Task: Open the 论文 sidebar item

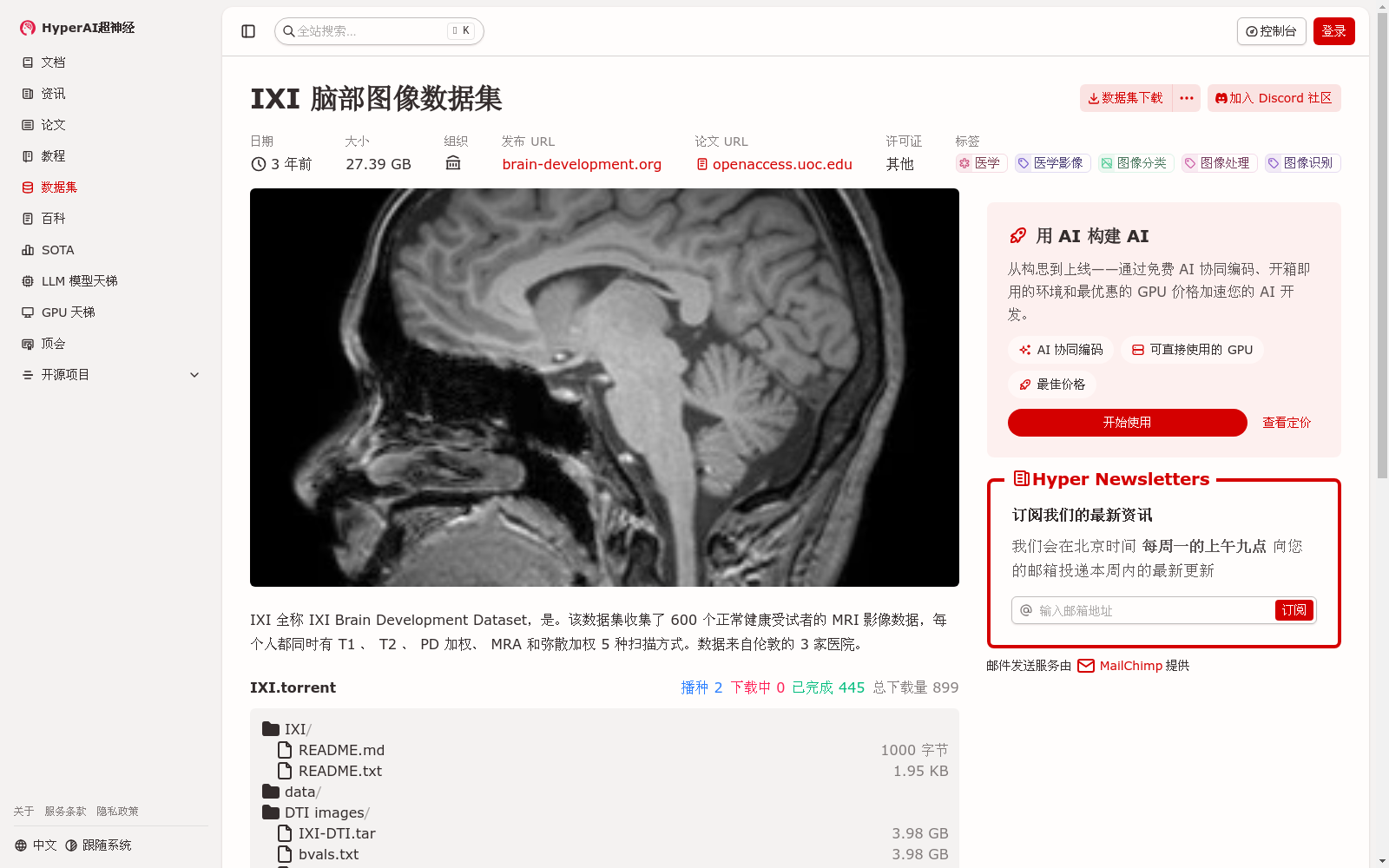Action: [111, 125]
